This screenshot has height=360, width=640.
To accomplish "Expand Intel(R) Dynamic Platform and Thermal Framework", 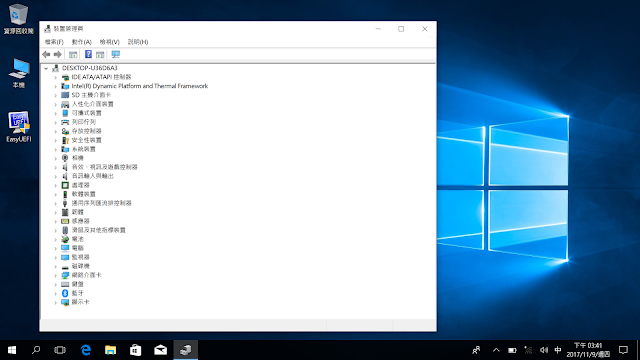I will pos(56,86).
